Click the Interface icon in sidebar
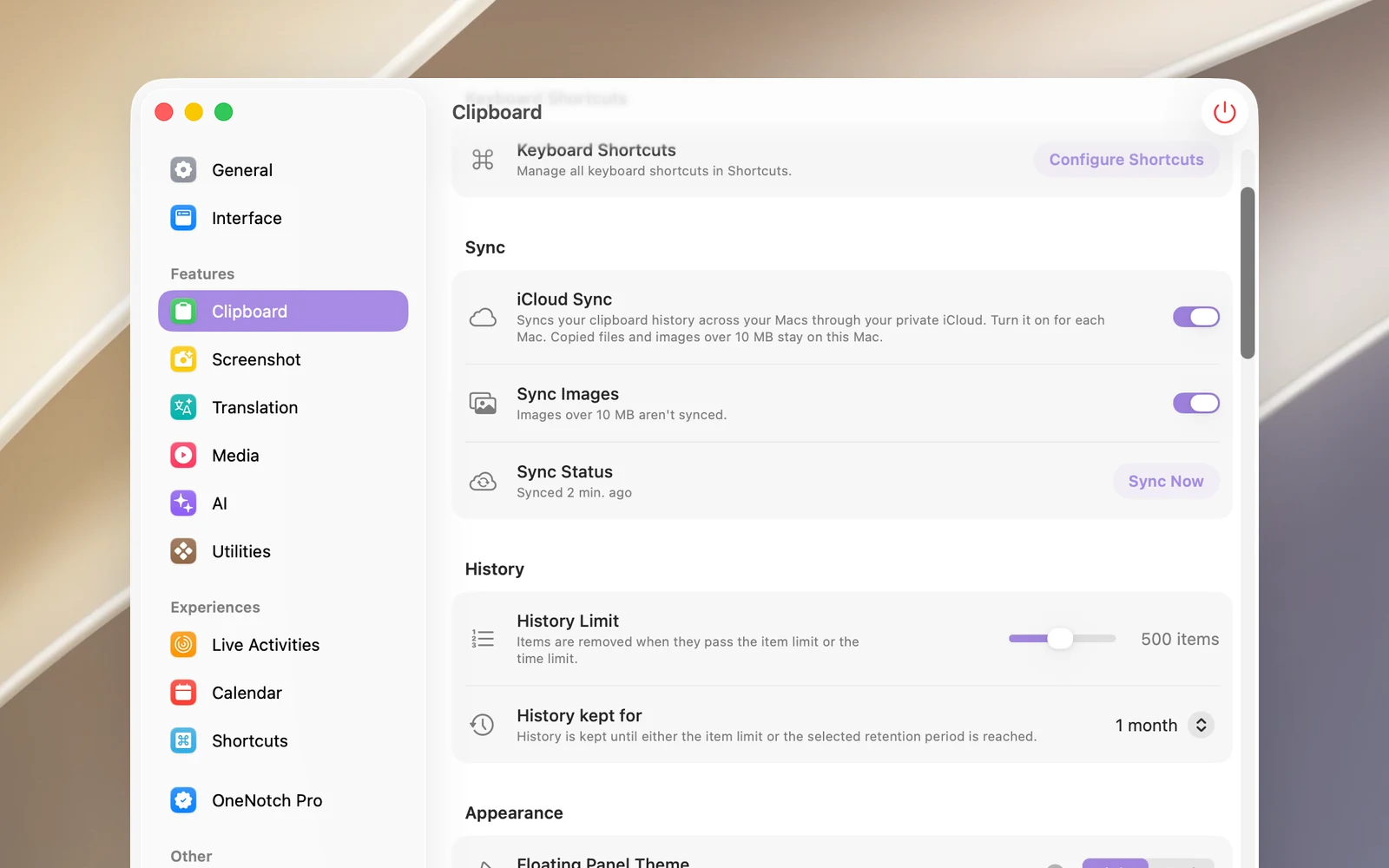 pos(183,218)
